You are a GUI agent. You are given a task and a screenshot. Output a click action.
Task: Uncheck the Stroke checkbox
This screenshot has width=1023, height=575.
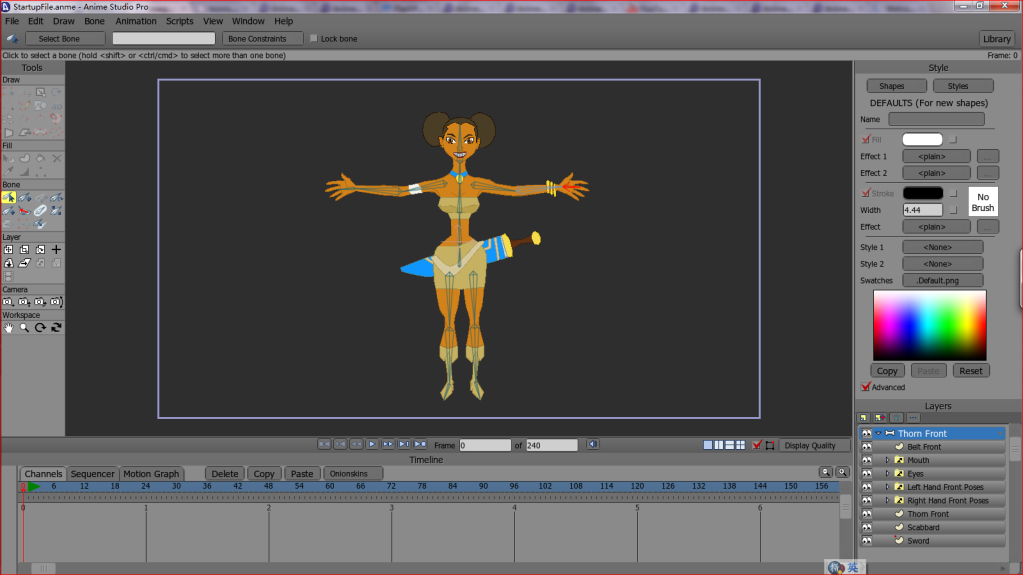(866, 193)
